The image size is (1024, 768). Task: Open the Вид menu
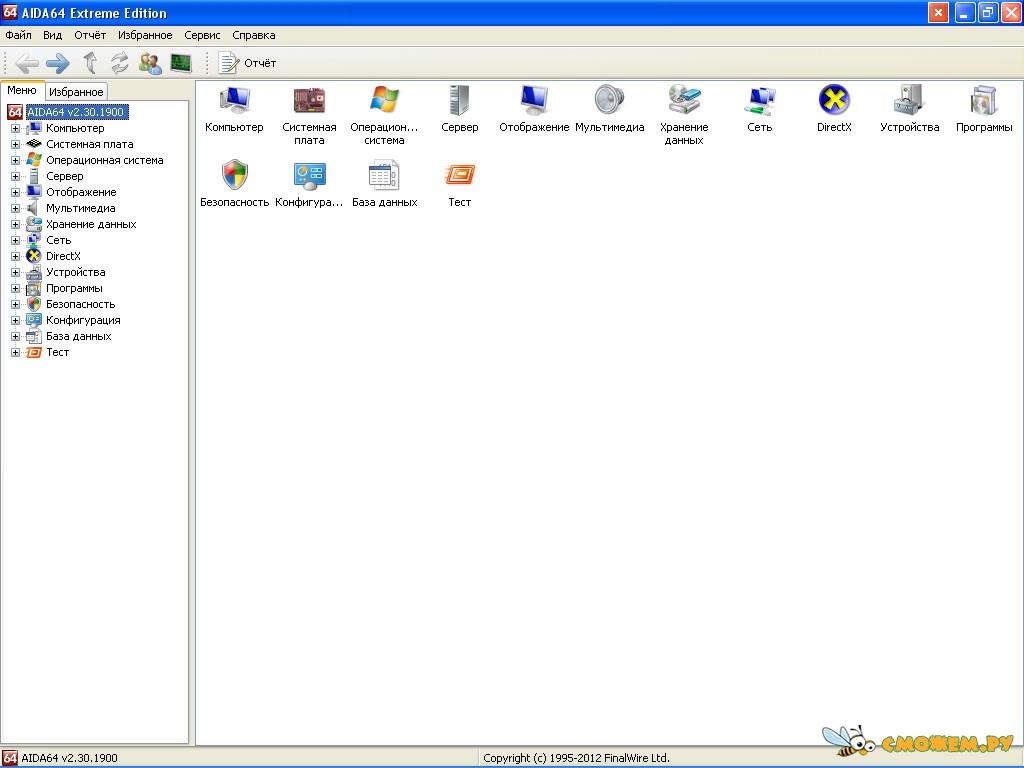click(x=52, y=35)
